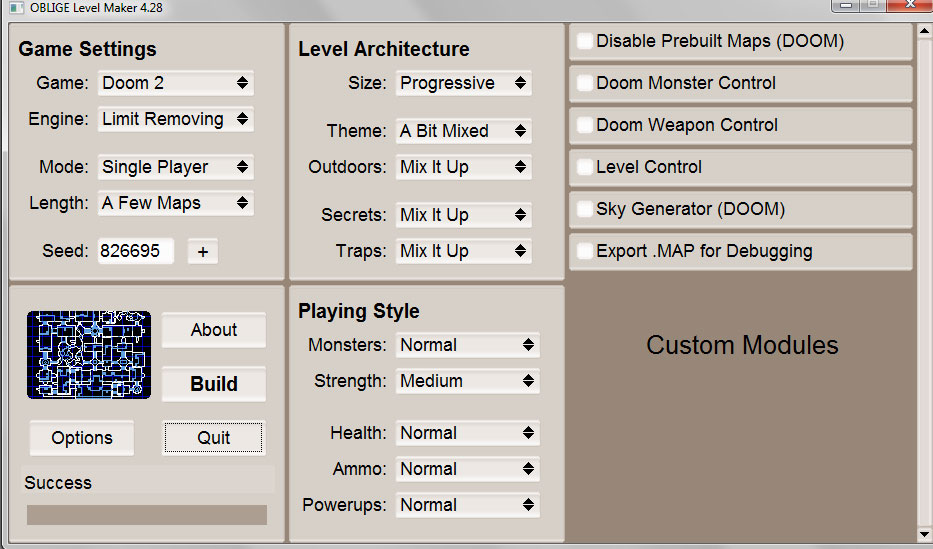Open the Game dropdown showing Doom 2
This screenshot has height=549, width=933.
point(176,83)
